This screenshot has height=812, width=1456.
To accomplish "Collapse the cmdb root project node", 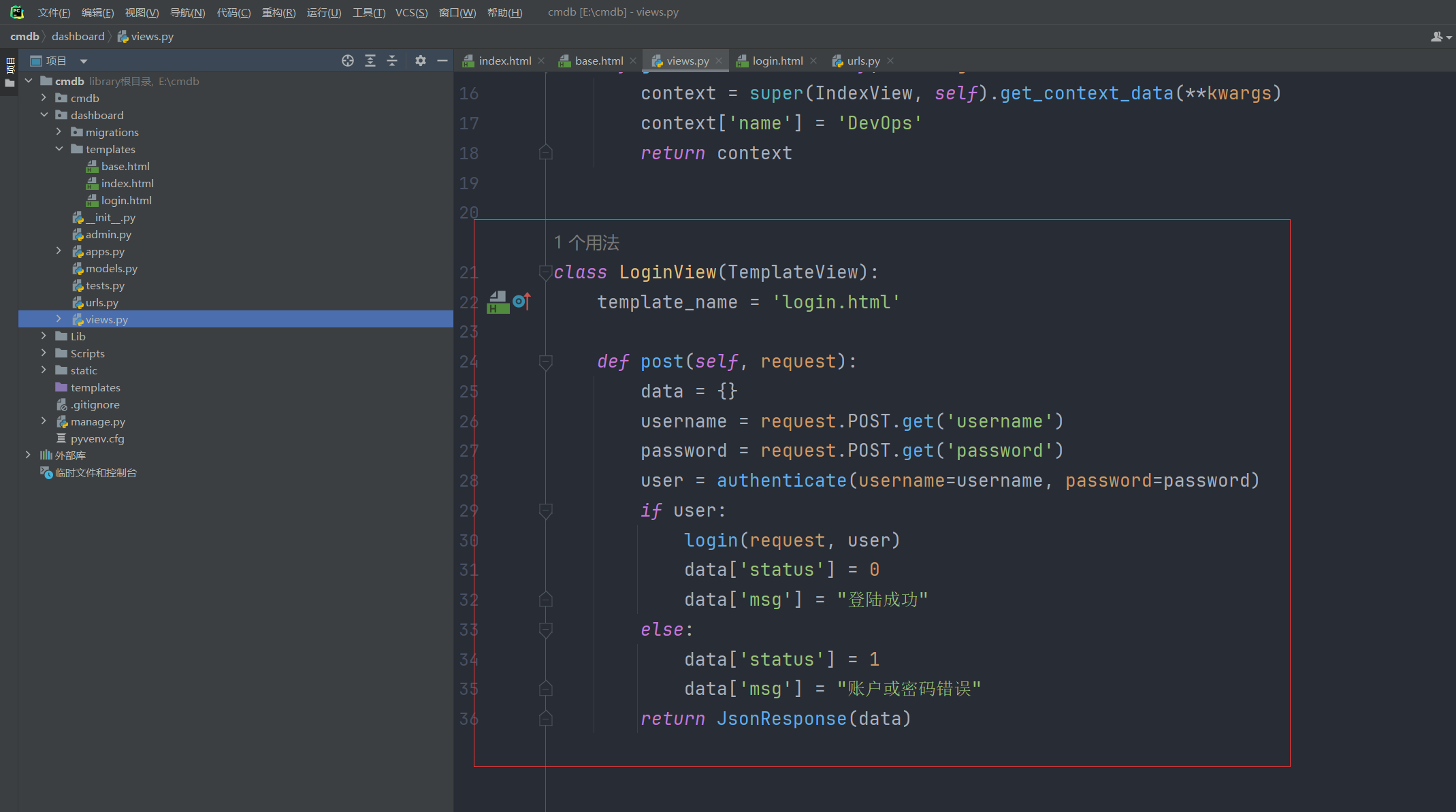I will [x=29, y=81].
